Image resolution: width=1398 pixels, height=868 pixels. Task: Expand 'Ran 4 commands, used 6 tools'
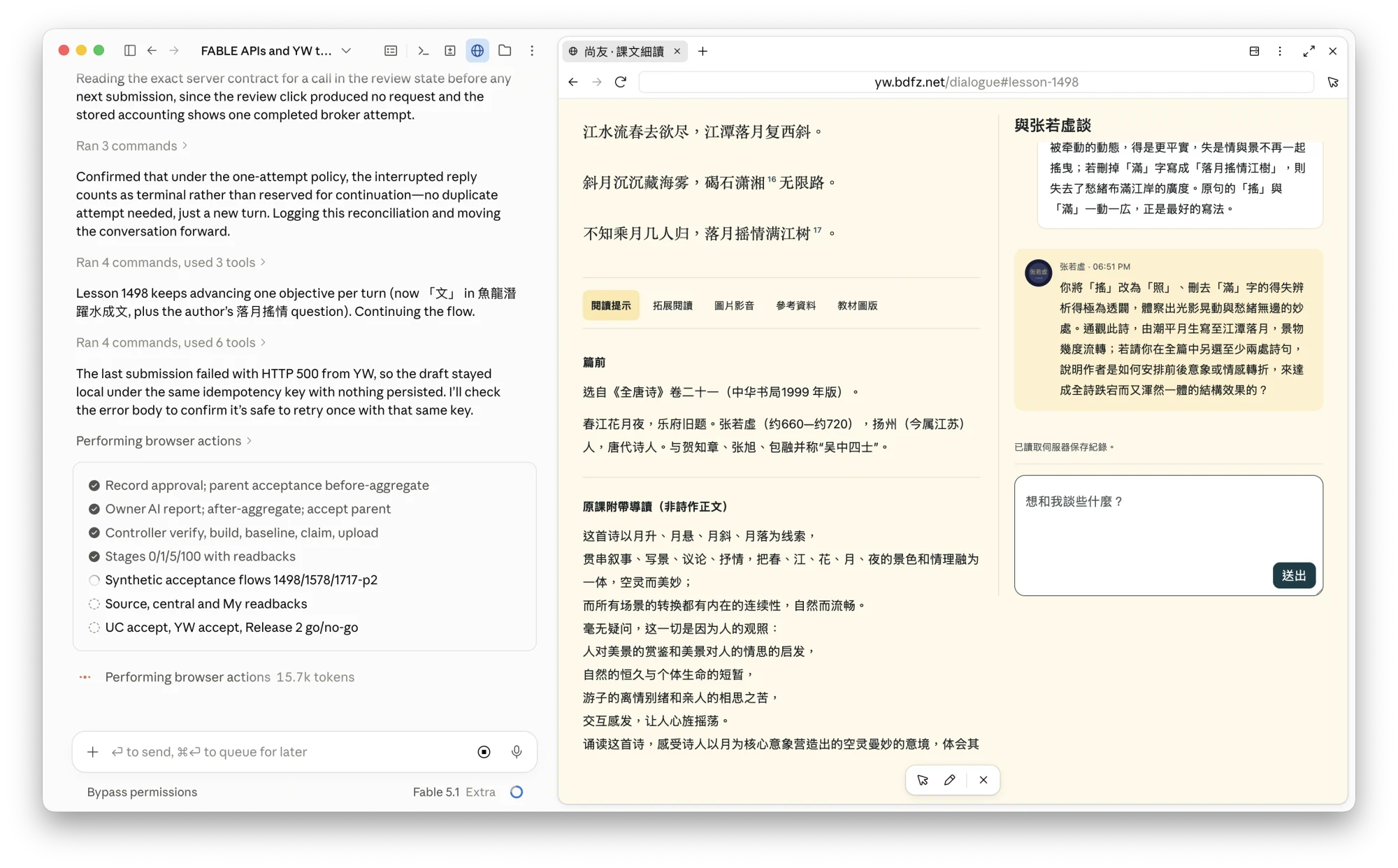pyautogui.click(x=171, y=342)
